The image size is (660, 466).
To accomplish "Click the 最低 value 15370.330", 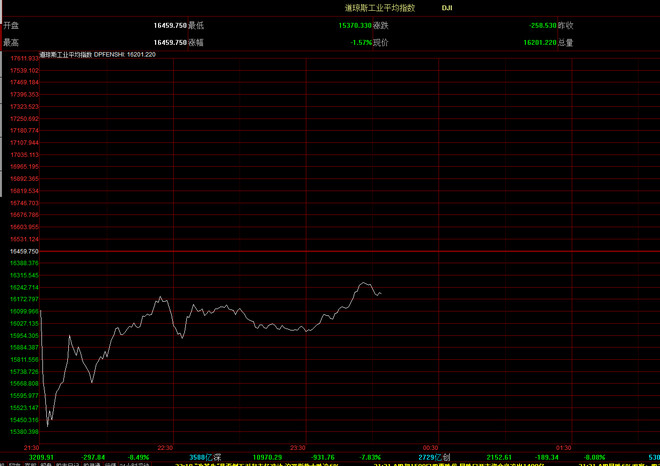I will pos(355,26).
